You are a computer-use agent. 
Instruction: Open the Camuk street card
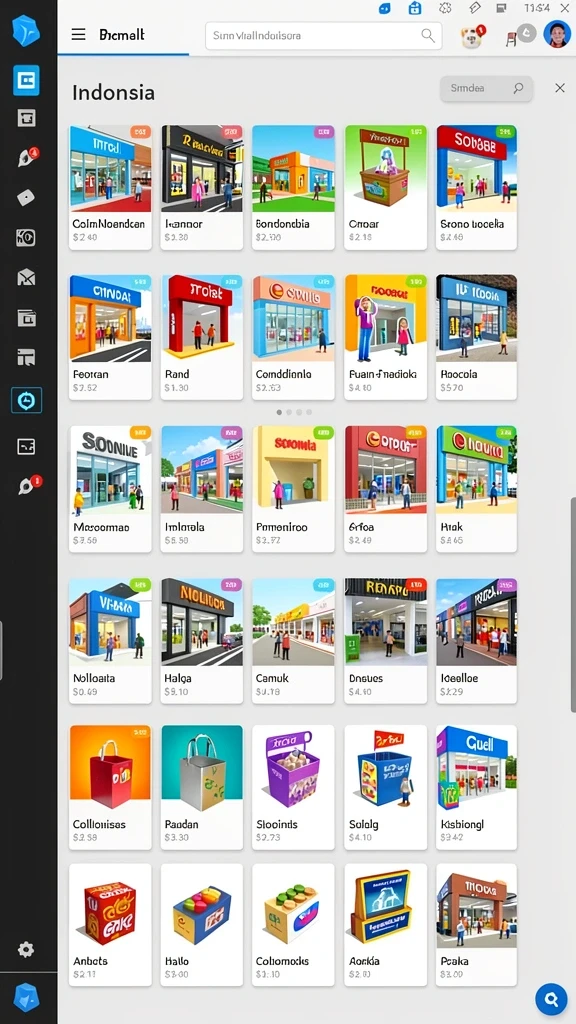pyautogui.click(x=293, y=641)
